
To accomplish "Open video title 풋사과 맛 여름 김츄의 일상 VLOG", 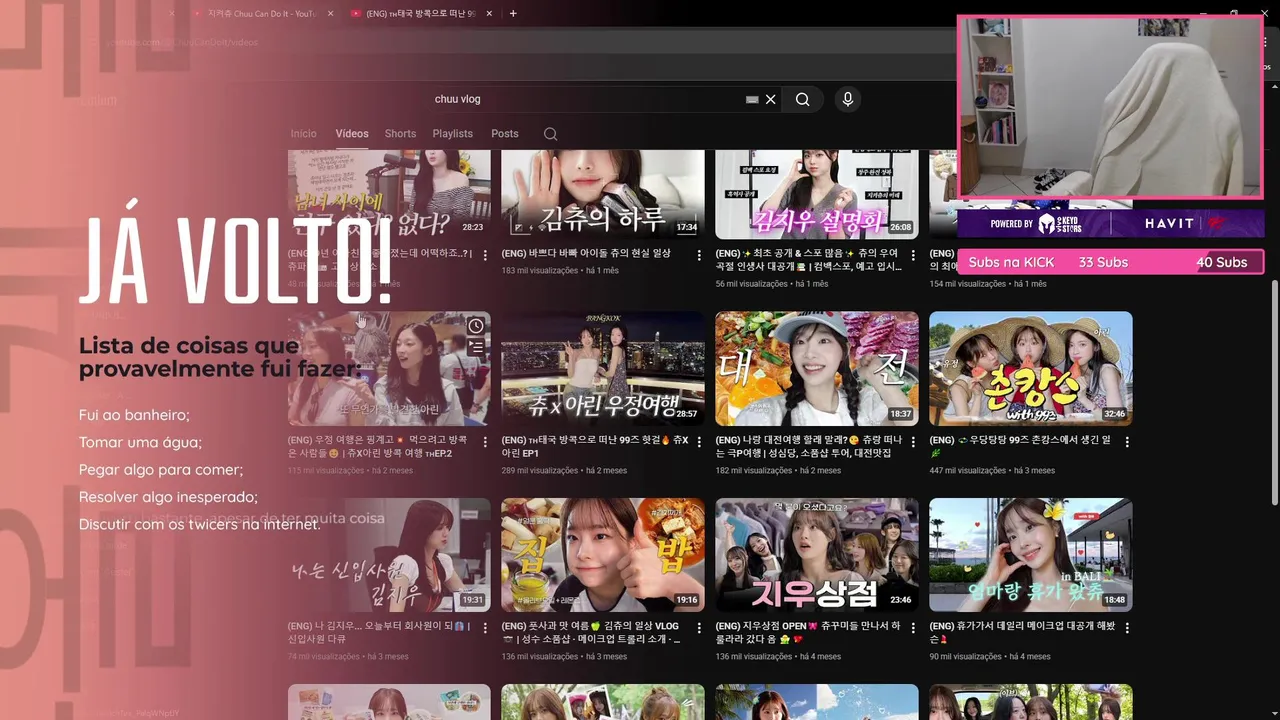I will 591,632.
